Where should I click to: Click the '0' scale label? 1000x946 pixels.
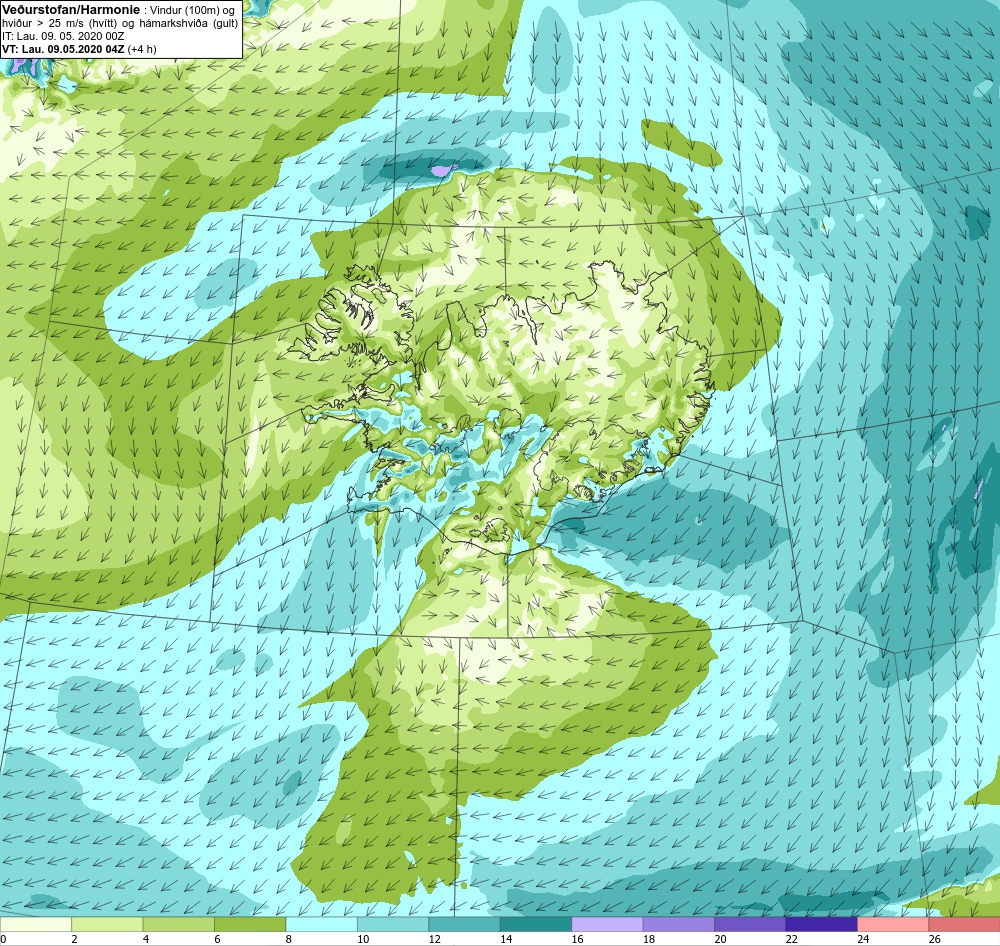tap(3, 939)
